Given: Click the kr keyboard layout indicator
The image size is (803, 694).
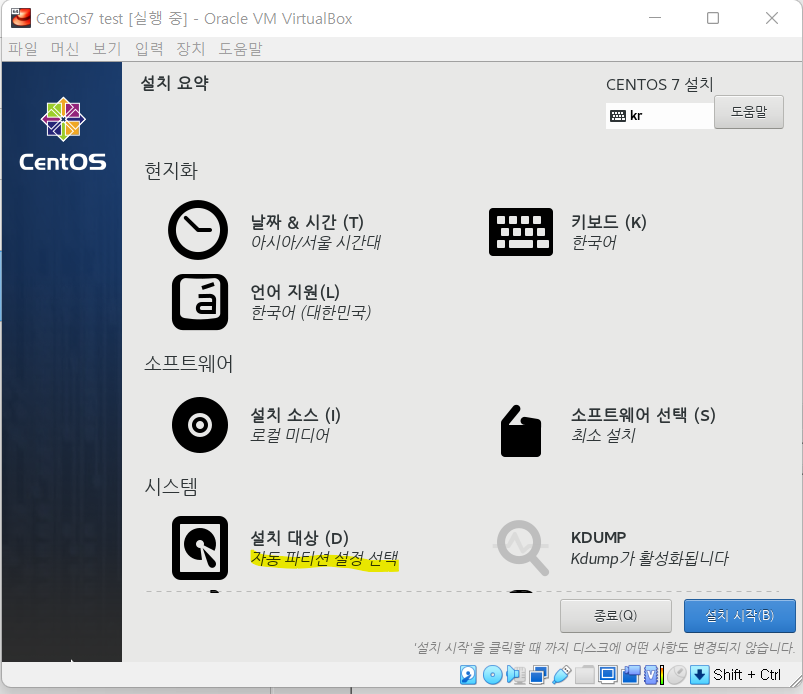Looking at the screenshot, I should click(660, 116).
